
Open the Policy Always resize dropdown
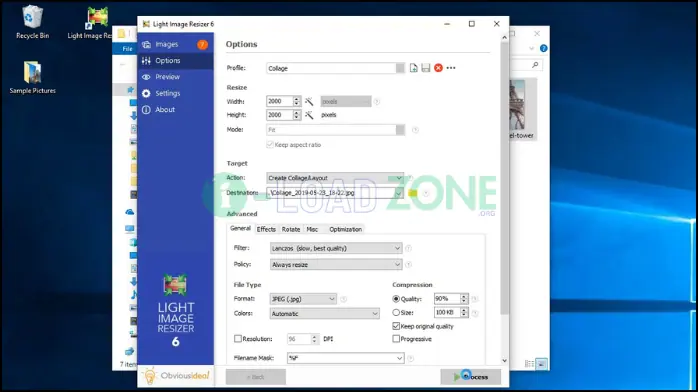pyautogui.click(x=336, y=265)
